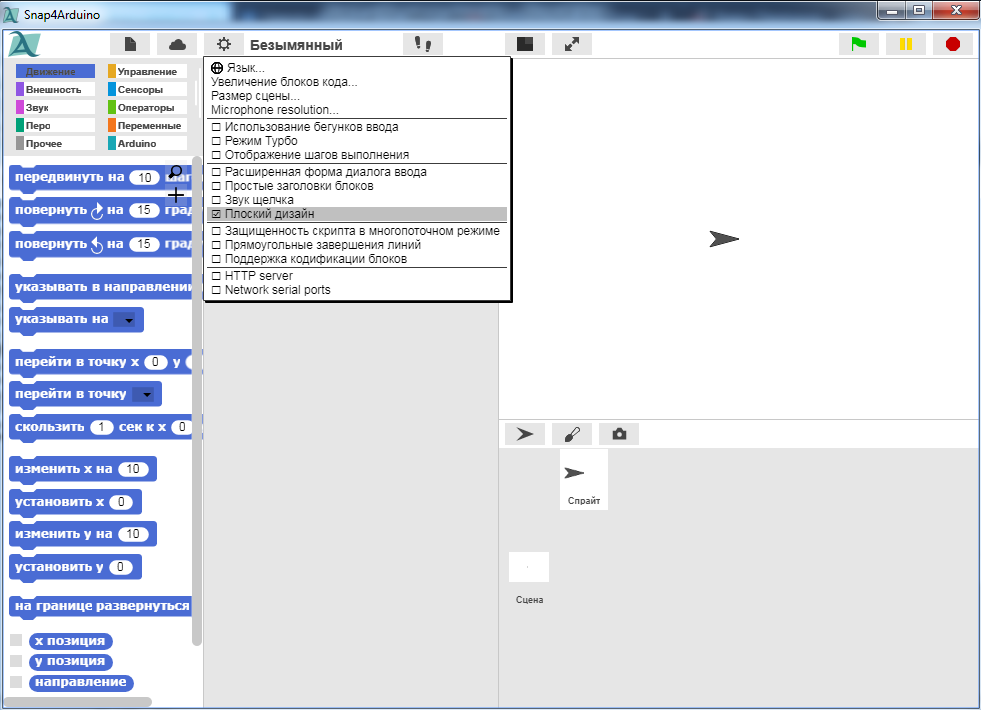
Task: Select Размер сцены... menu entry
Action: point(255,96)
